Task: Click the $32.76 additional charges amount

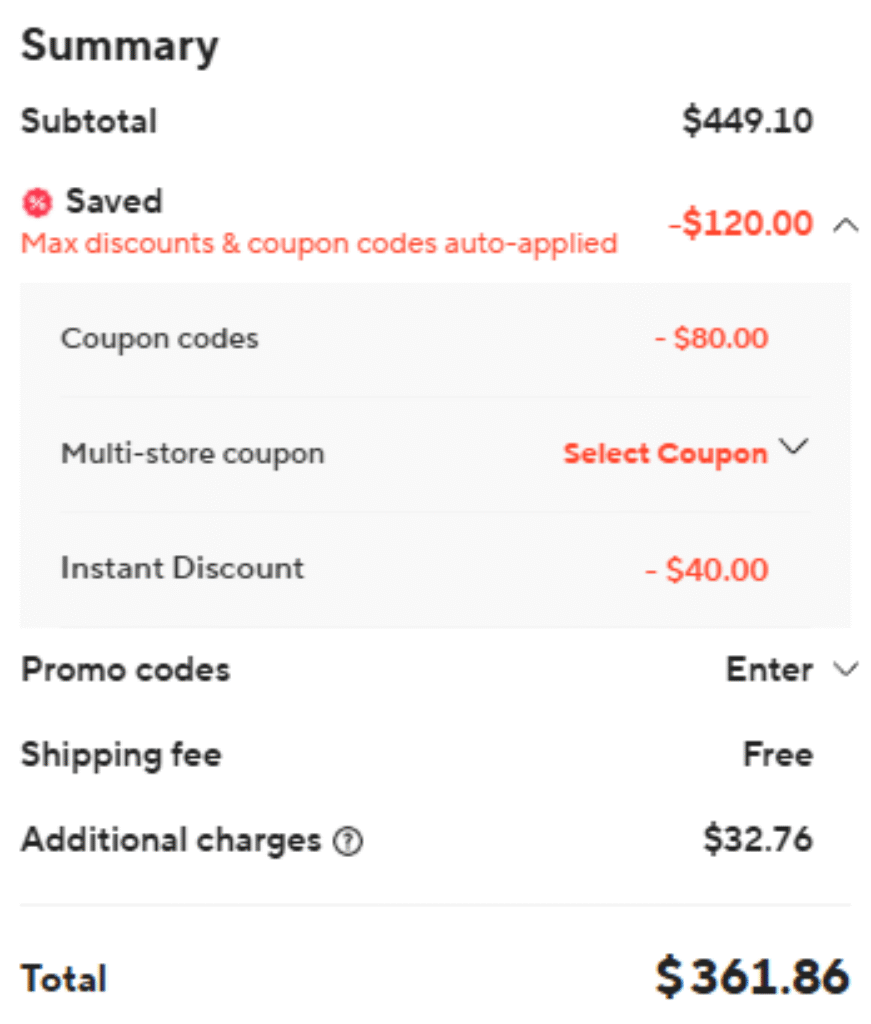Action: pyautogui.click(x=757, y=840)
